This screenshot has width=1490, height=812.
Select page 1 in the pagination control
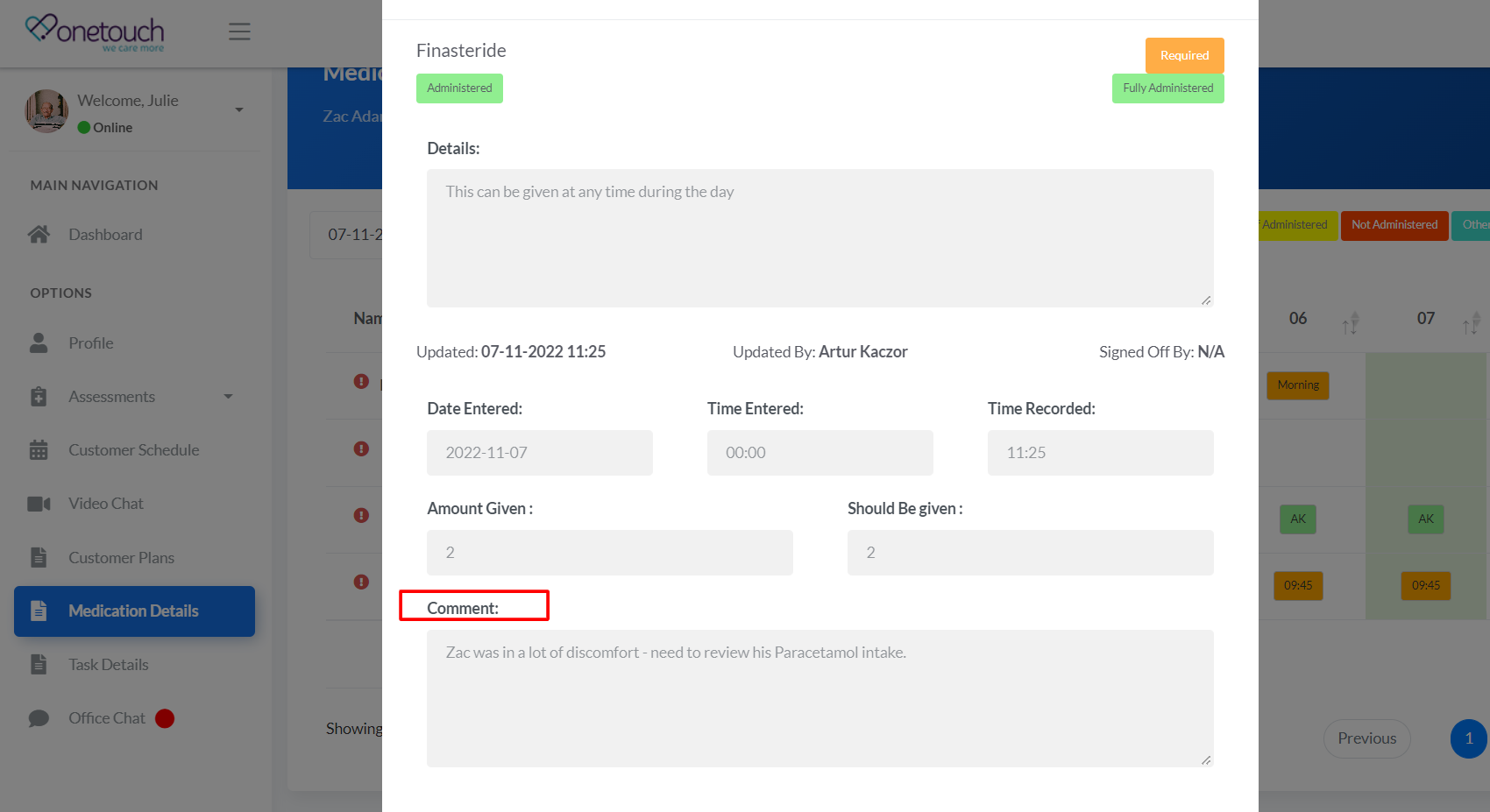(x=1468, y=738)
